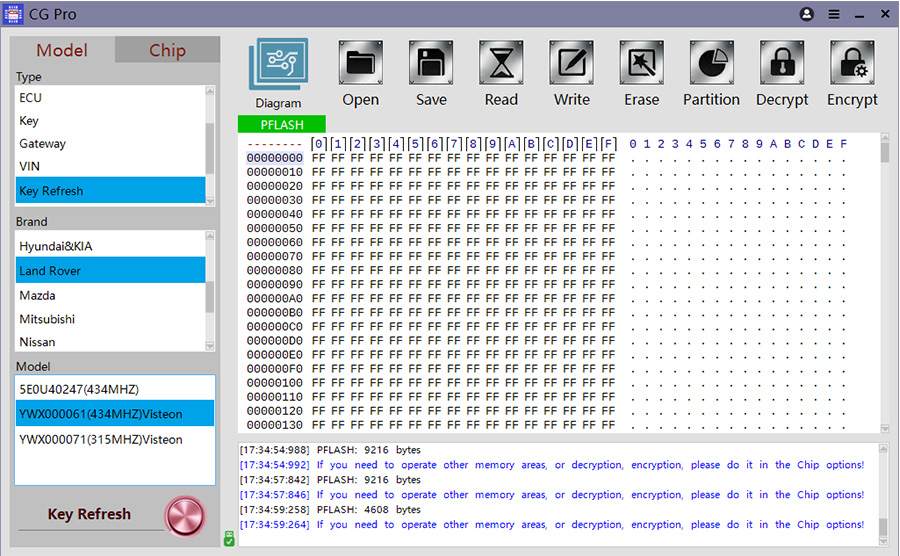Select the PFLASH memory area label
The width and height of the screenshot is (900, 556).
coord(282,125)
